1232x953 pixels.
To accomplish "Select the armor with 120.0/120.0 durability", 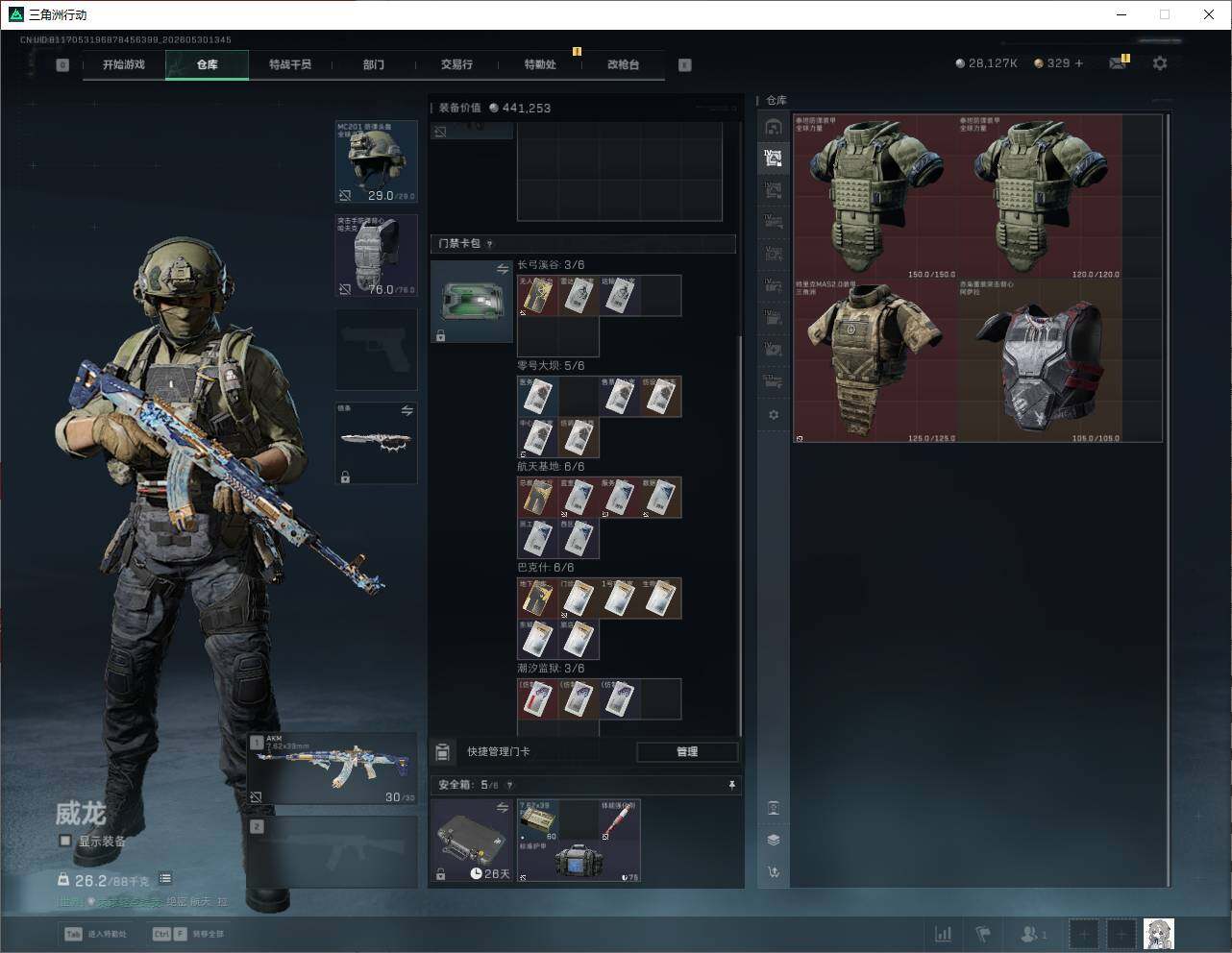I will click(1040, 197).
